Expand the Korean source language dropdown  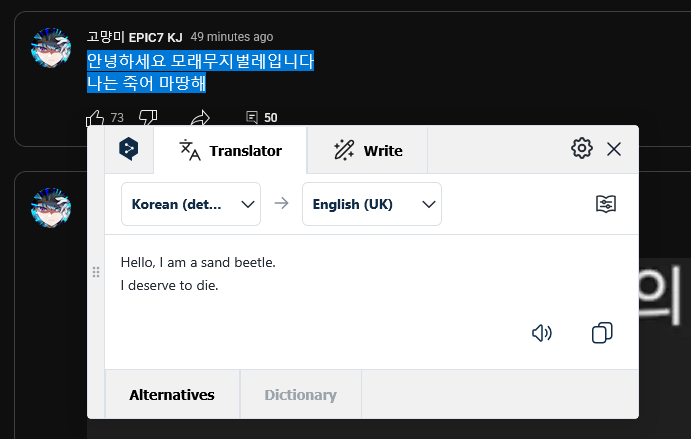click(191, 204)
